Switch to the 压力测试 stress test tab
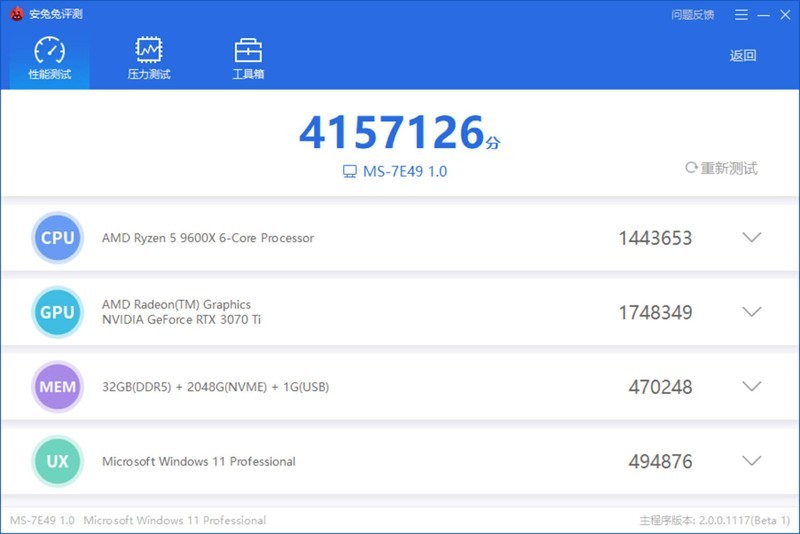800x534 pixels. pos(148,59)
